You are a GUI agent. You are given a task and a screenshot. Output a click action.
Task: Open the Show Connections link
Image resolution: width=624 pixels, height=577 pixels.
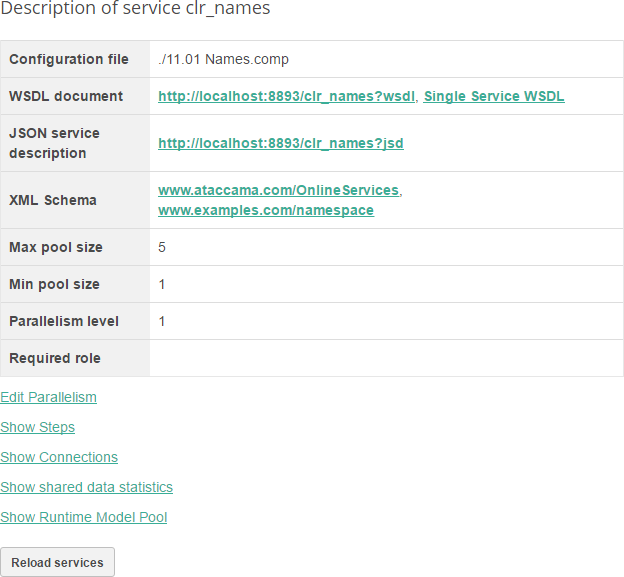click(59, 457)
